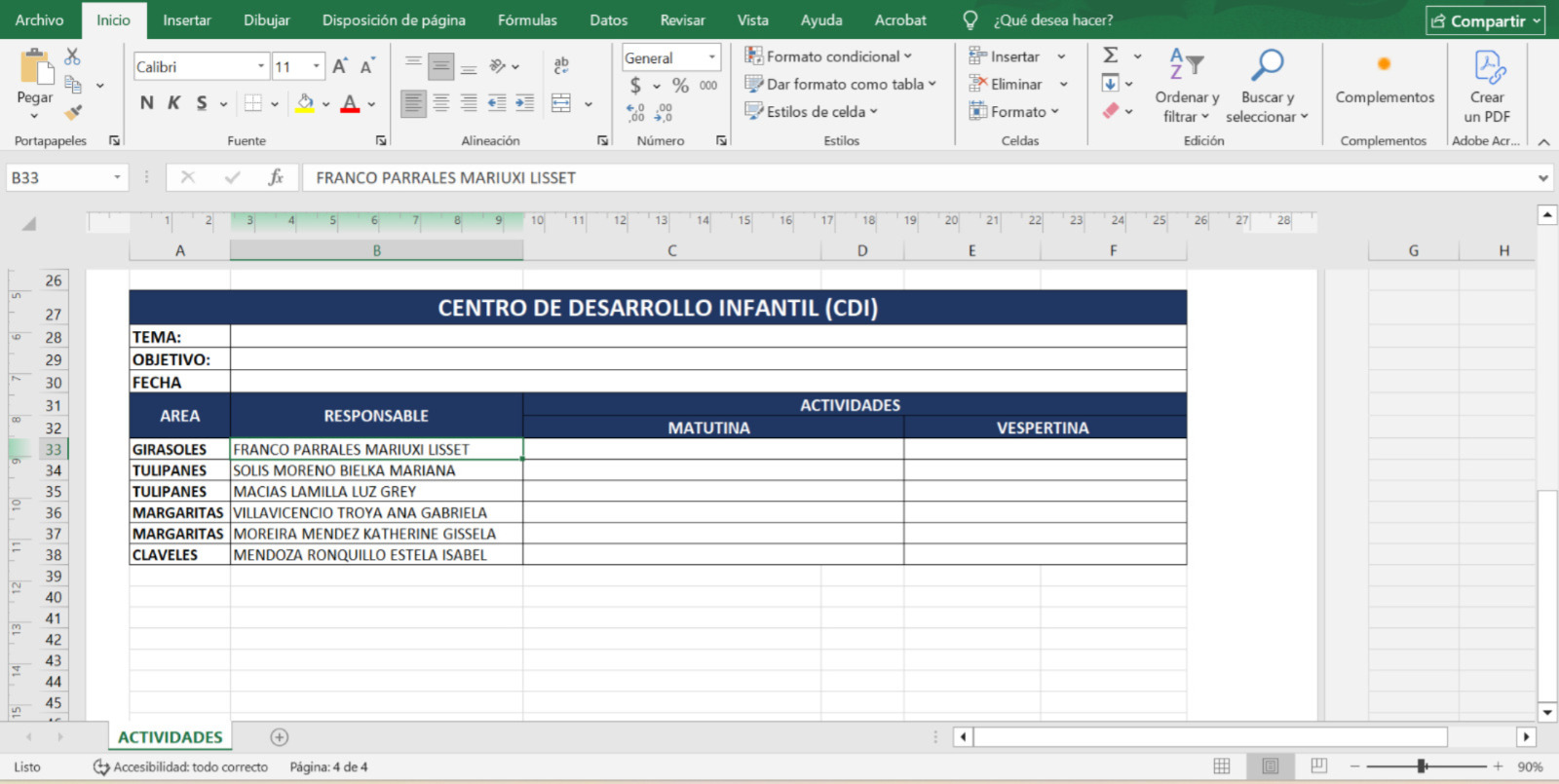Click the Clear eraser icon

click(1111, 111)
